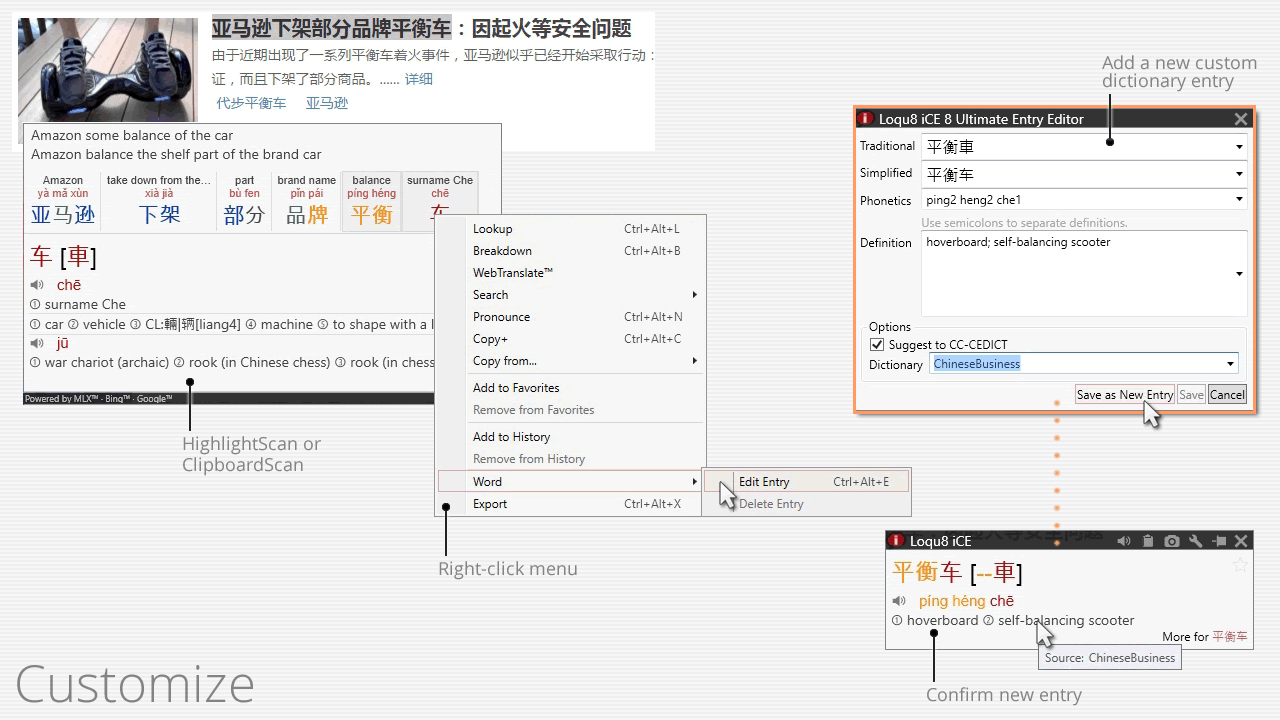Image resolution: width=1280 pixels, height=720 pixels.
Task: Click the Phonetics input field
Action: coord(1080,200)
